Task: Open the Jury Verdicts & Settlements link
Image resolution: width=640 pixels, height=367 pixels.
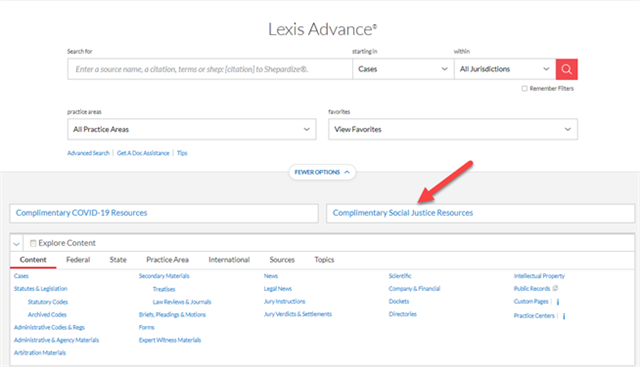Action: pyautogui.click(x=298, y=314)
